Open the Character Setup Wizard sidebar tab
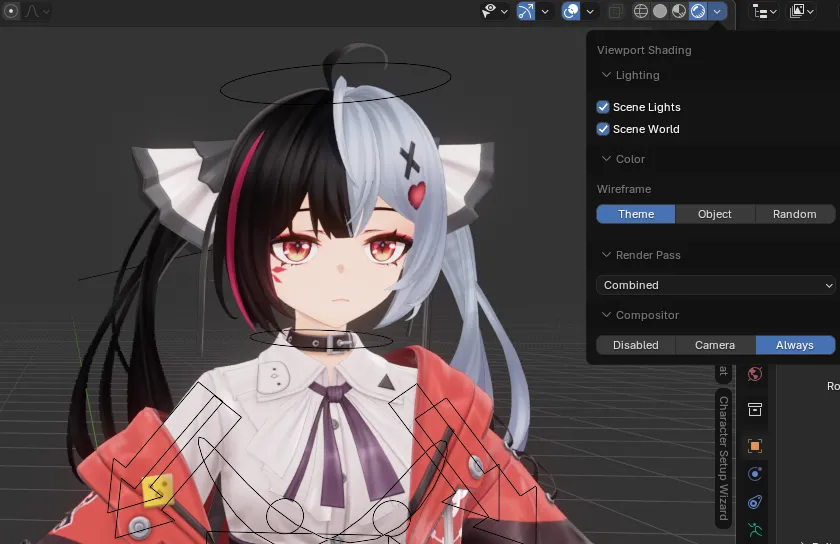Screen dimensions: 840x544 click(723, 459)
